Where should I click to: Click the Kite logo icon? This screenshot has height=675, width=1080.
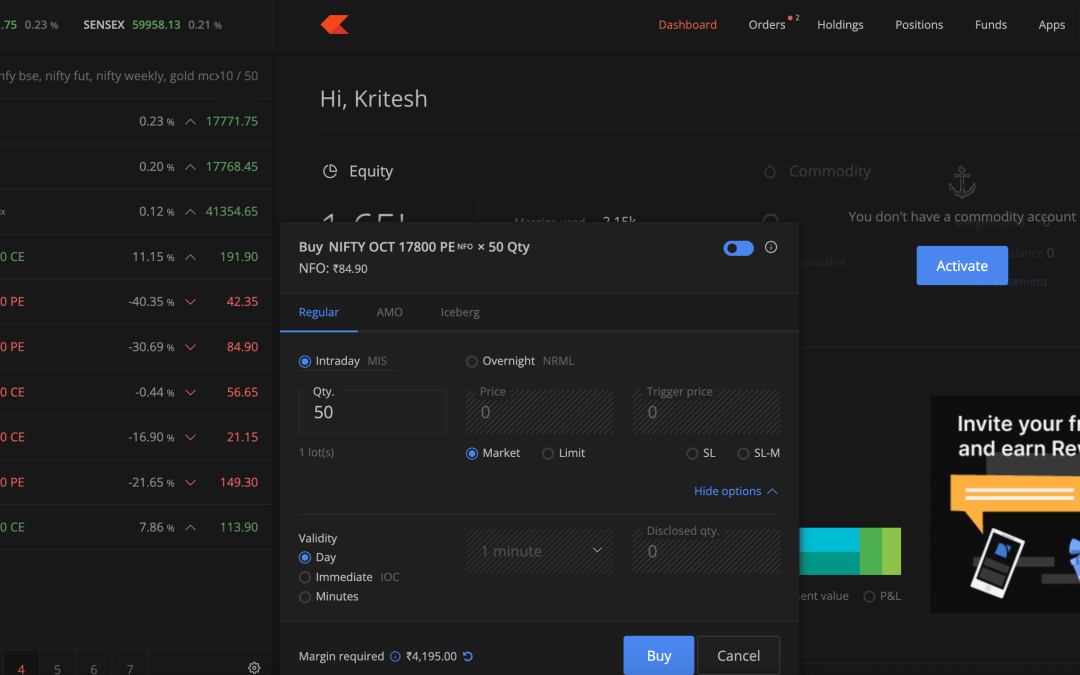tap(335, 25)
